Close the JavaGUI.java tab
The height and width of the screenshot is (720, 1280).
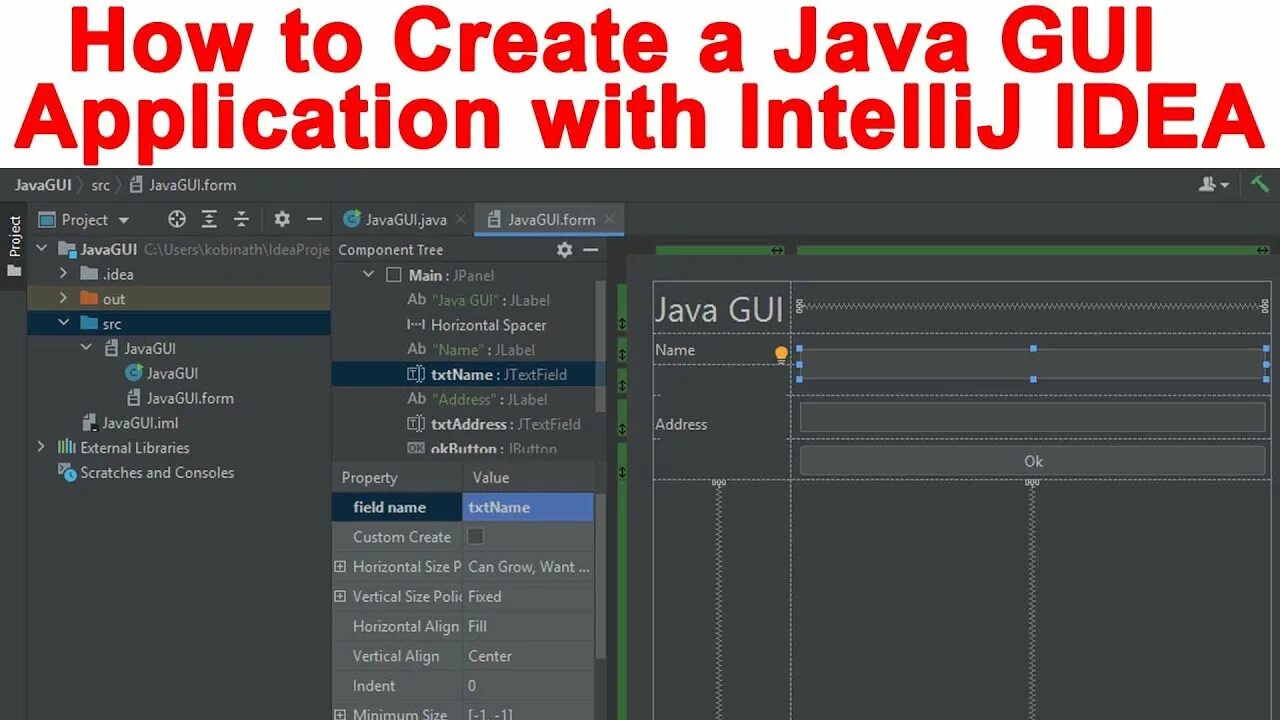(460, 220)
